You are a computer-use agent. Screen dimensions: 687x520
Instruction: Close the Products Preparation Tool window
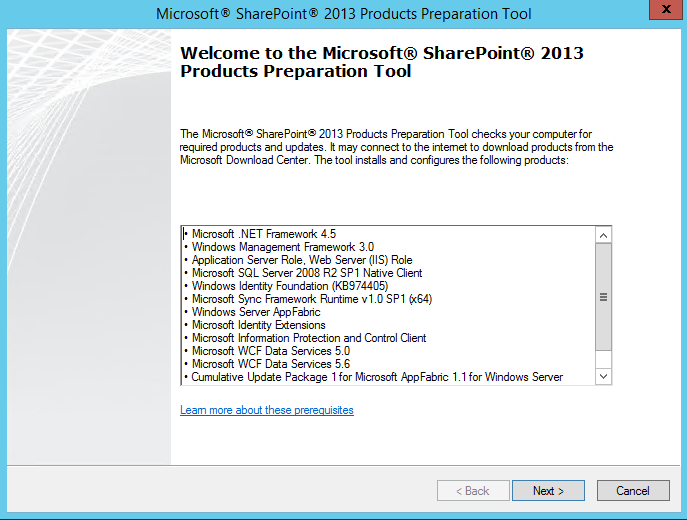click(x=666, y=9)
